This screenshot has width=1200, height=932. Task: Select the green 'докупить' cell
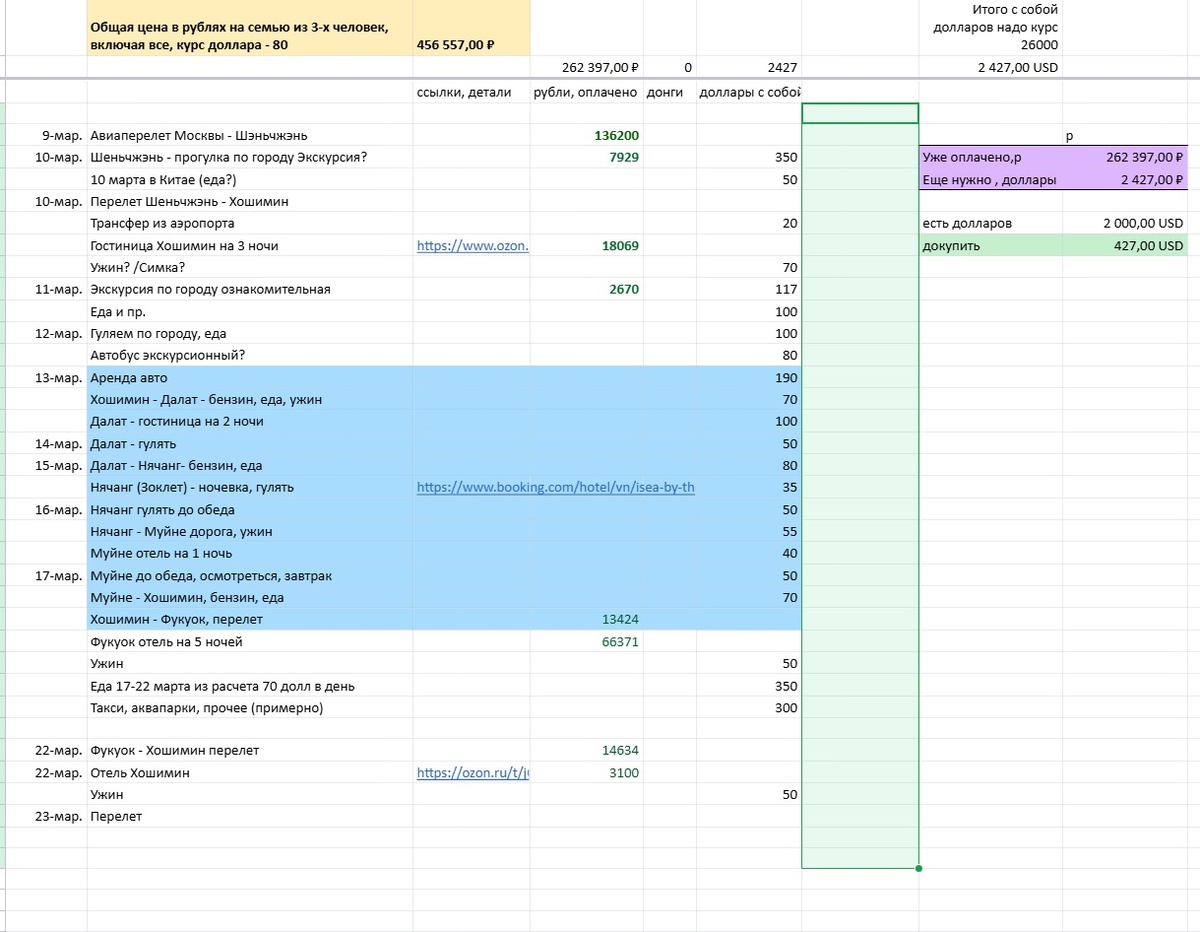[x=990, y=246]
